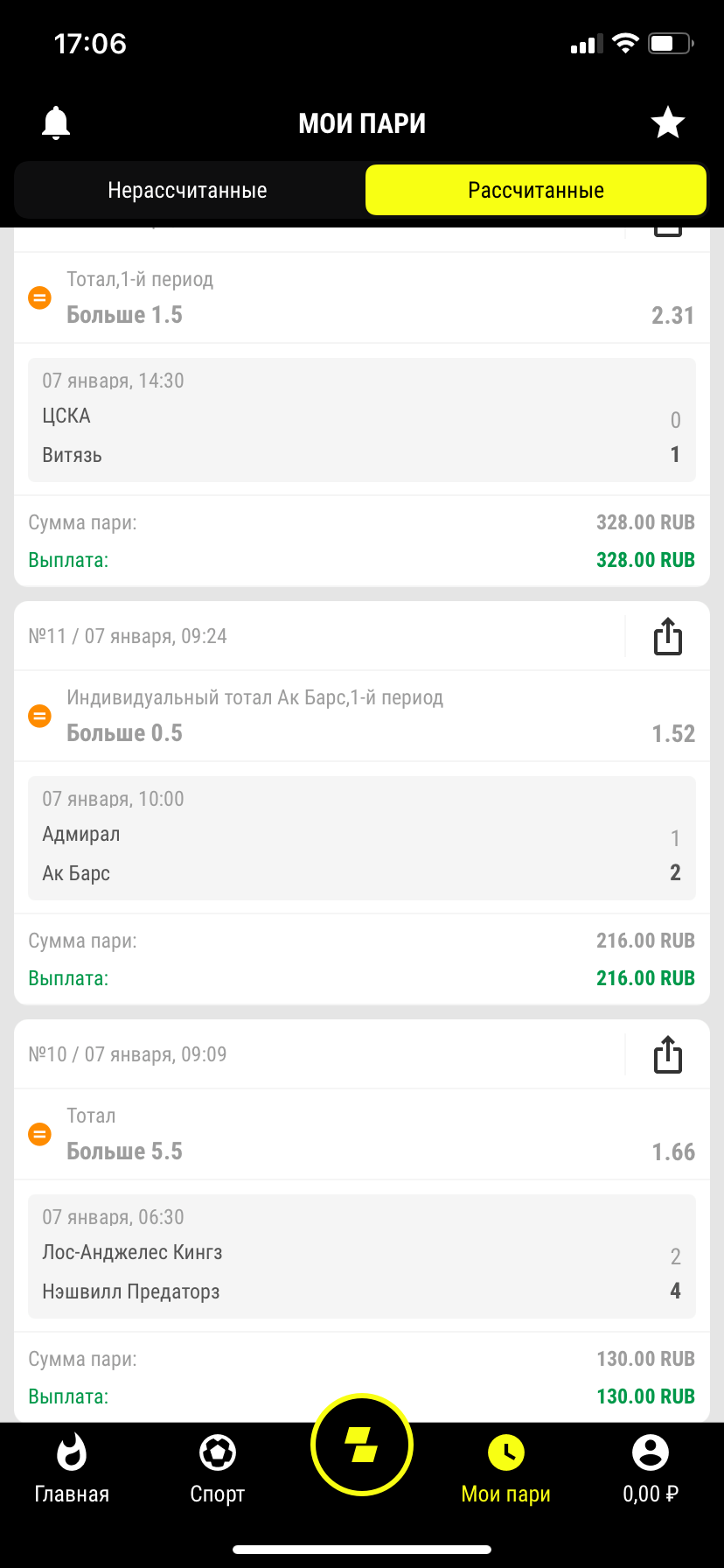
Task: Share bet №10 via share icon
Action: coord(668,1055)
